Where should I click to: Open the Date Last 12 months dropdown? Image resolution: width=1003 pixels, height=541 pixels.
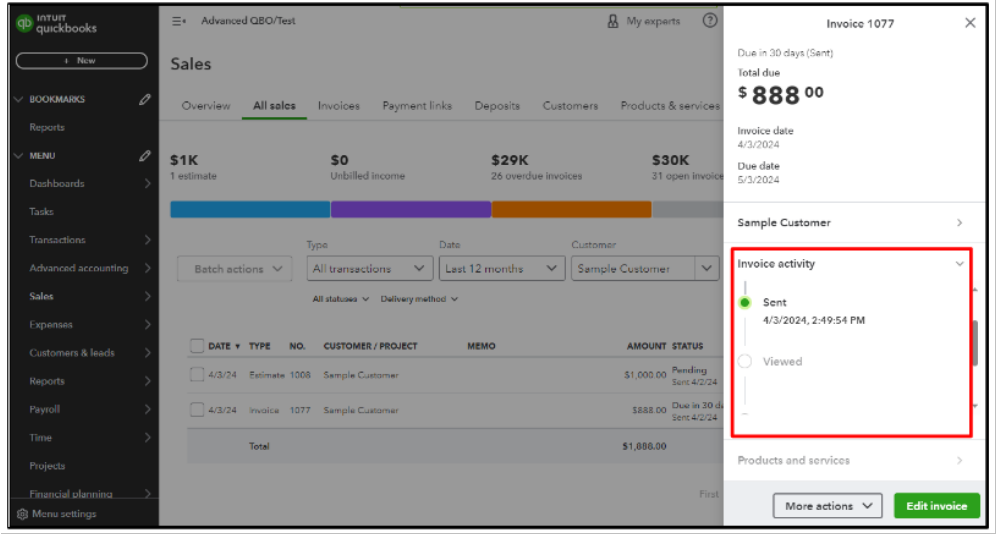coord(502,269)
